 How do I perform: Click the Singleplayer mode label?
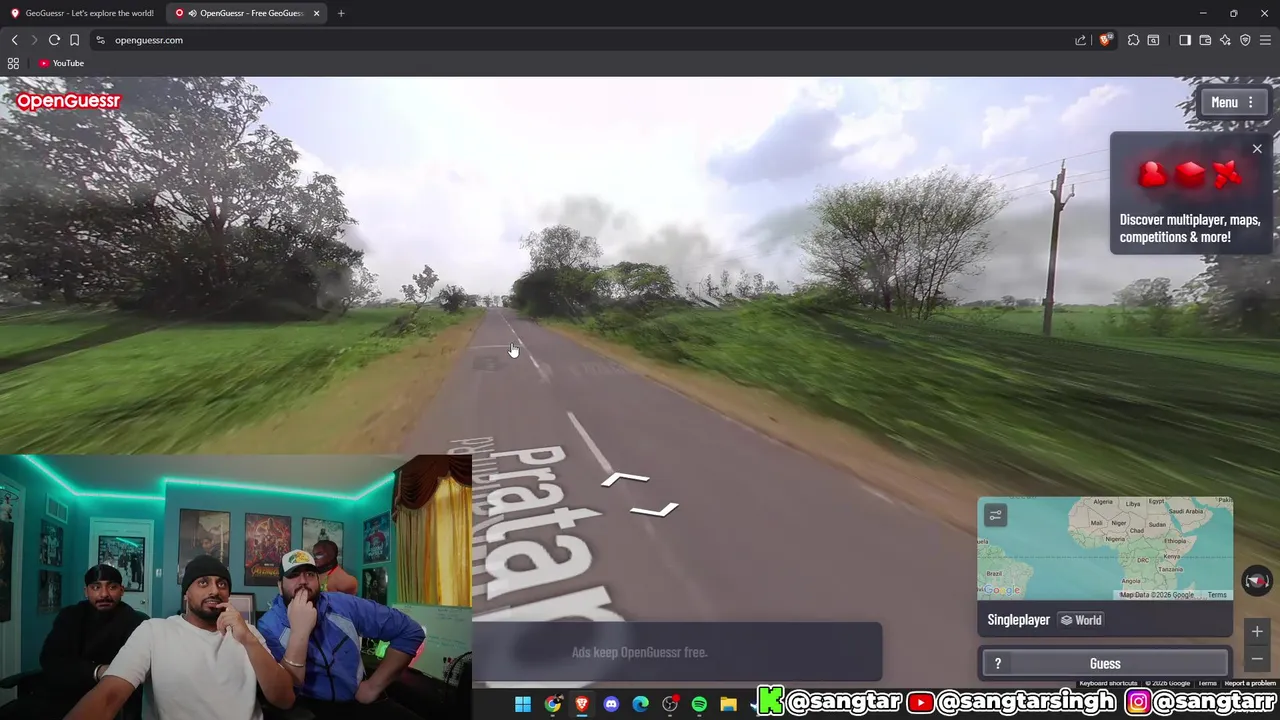[x=1018, y=620]
